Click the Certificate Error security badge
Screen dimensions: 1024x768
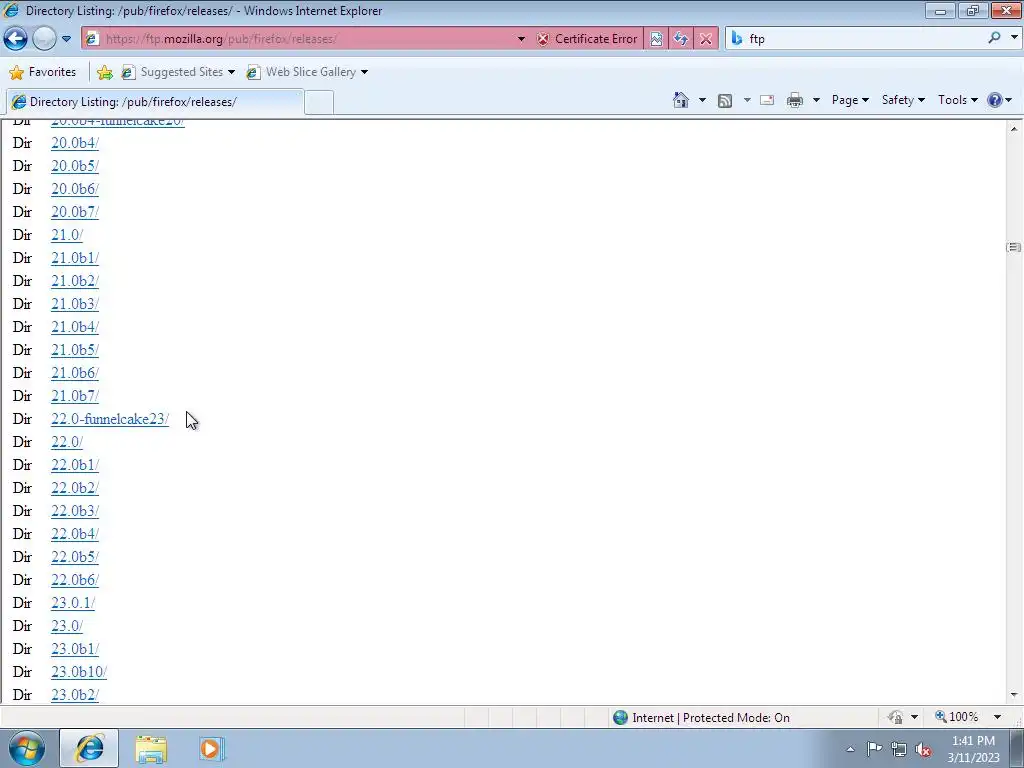[x=587, y=39]
